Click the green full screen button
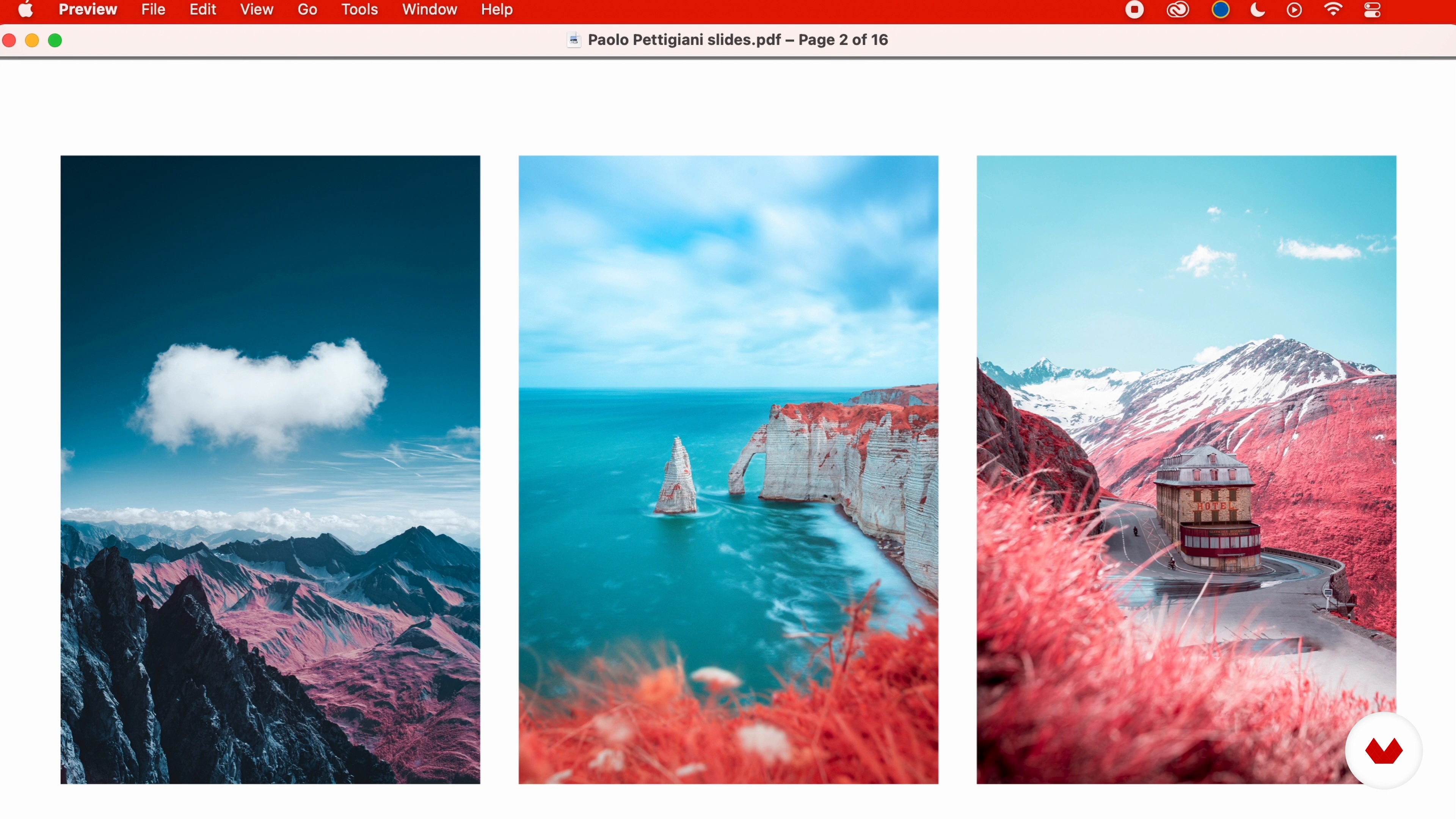The image size is (1456, 819). [x=55, y=40]
